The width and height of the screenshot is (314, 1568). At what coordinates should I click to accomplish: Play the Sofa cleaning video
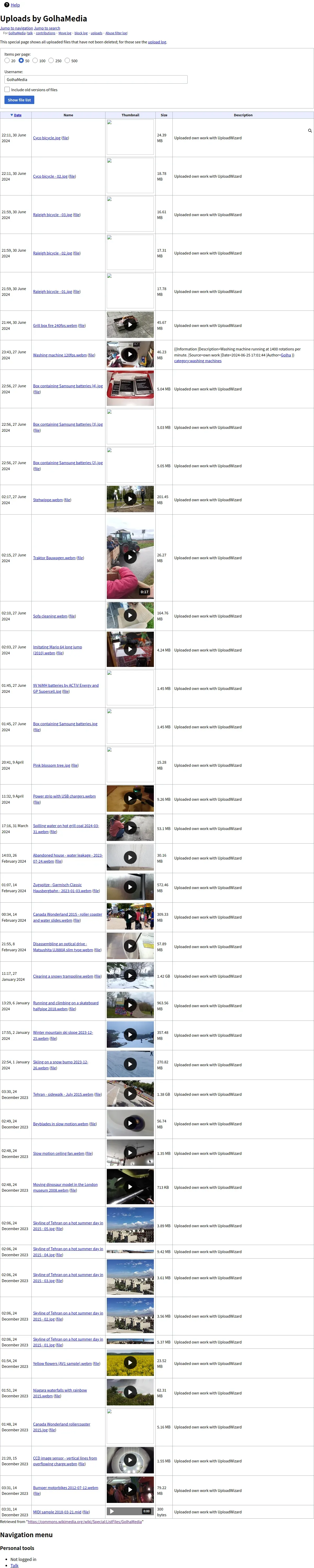click(130, 615)
